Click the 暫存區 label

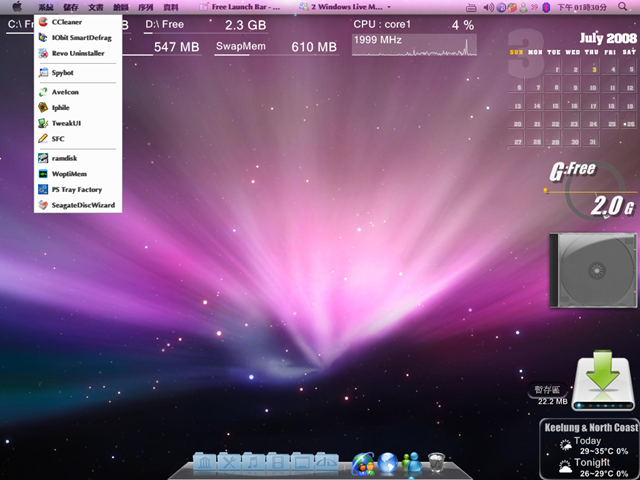coord(547,390)
